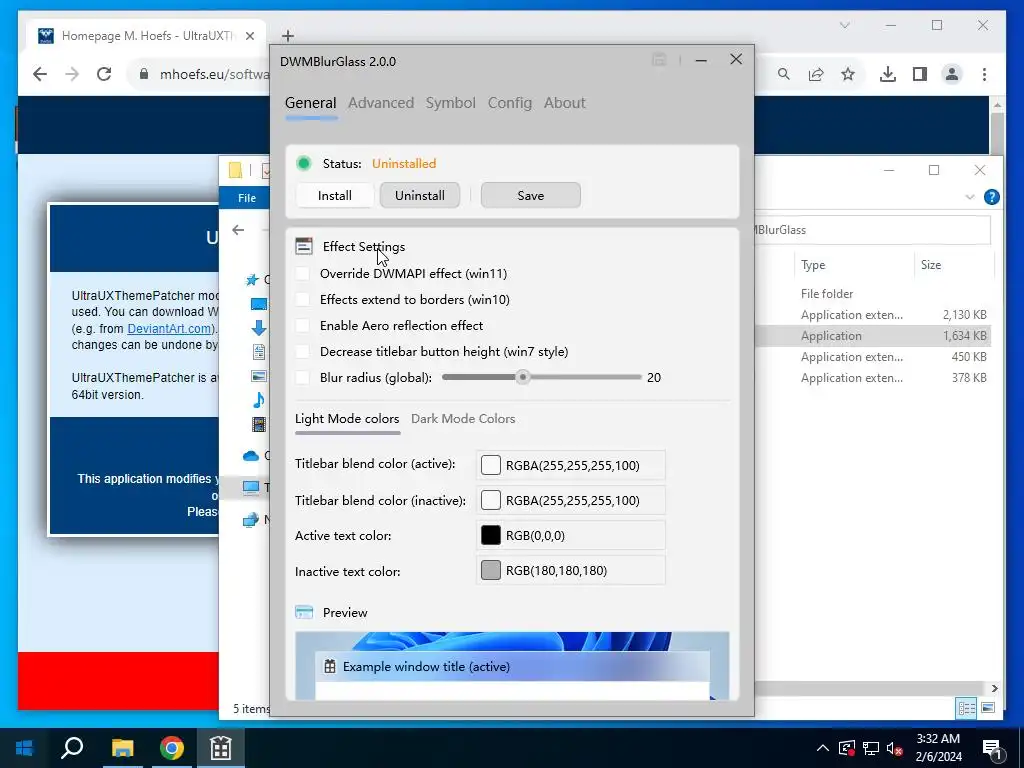Open the Config tab
1024x768 pixels.
click(510, 103)
